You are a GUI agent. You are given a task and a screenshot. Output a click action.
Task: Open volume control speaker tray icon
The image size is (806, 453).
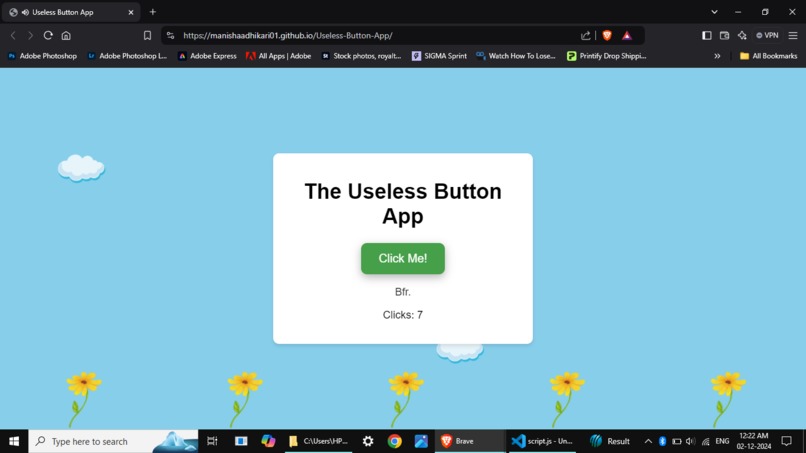690,441
